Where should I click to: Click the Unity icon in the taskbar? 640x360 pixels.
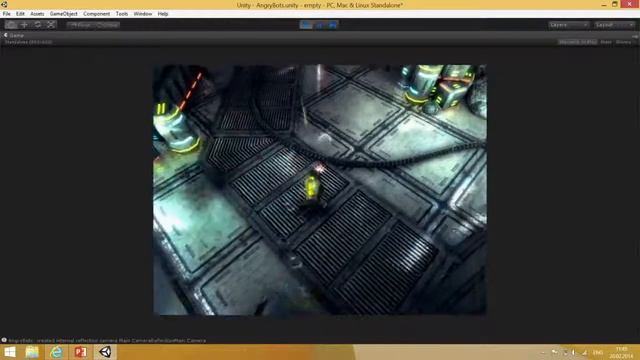tap(105, 352)
